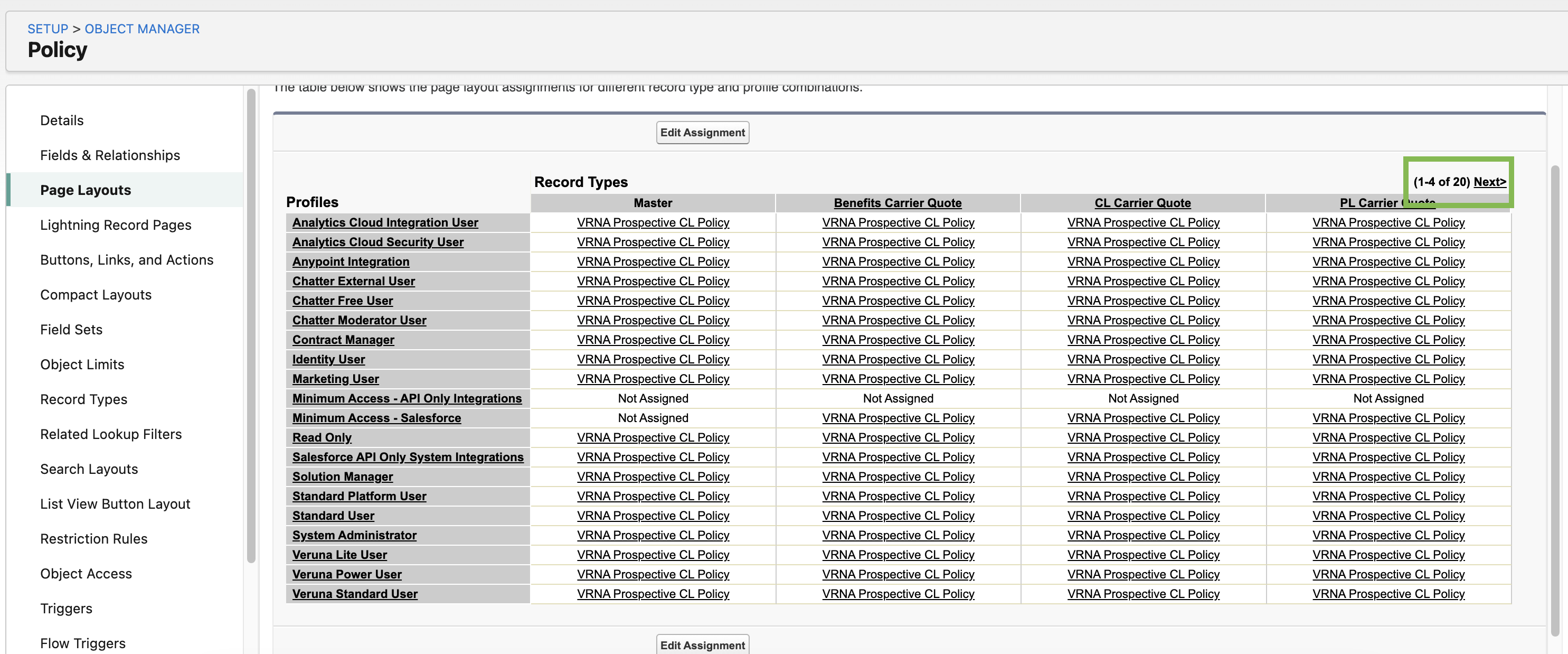The height and width of the screenshot is (654, 1568).
Task: Open the Veruna Lite User profile
Action: pos(339,554)
